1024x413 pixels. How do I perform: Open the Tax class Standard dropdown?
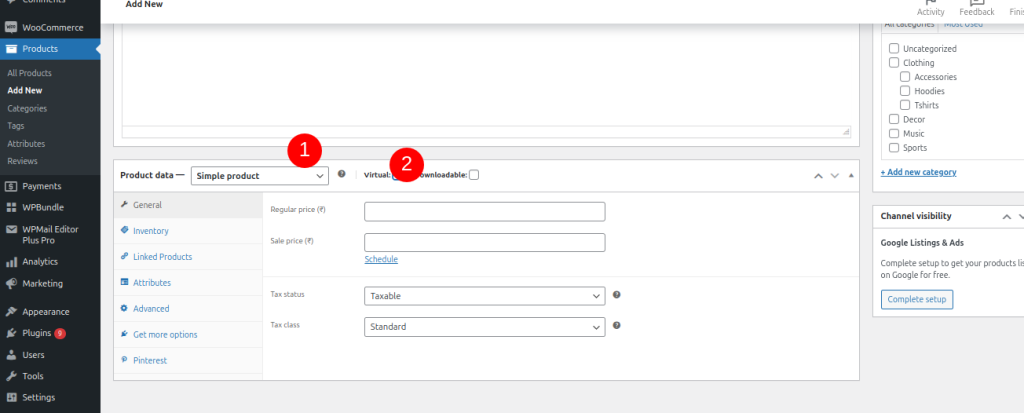(x=485, y=327)
